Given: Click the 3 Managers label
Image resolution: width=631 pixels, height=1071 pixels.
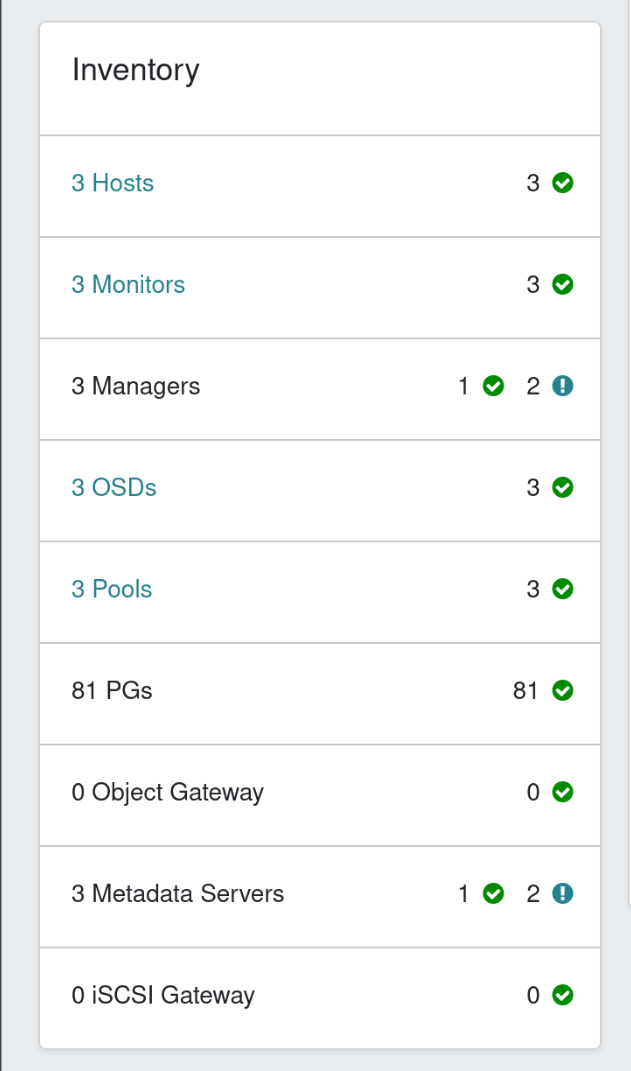Looking at the screenshot, I should pyautogui.click(x=136, y=387).
